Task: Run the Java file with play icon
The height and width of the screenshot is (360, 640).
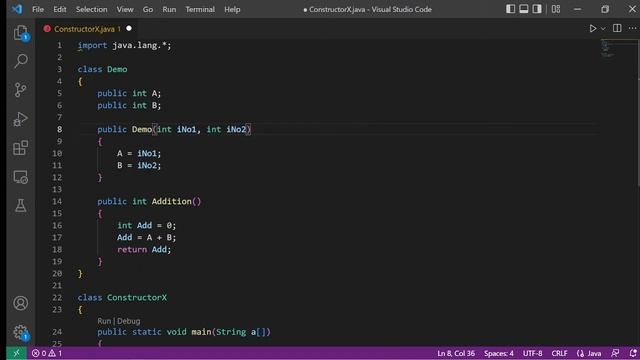Action: tap(592, 29)
